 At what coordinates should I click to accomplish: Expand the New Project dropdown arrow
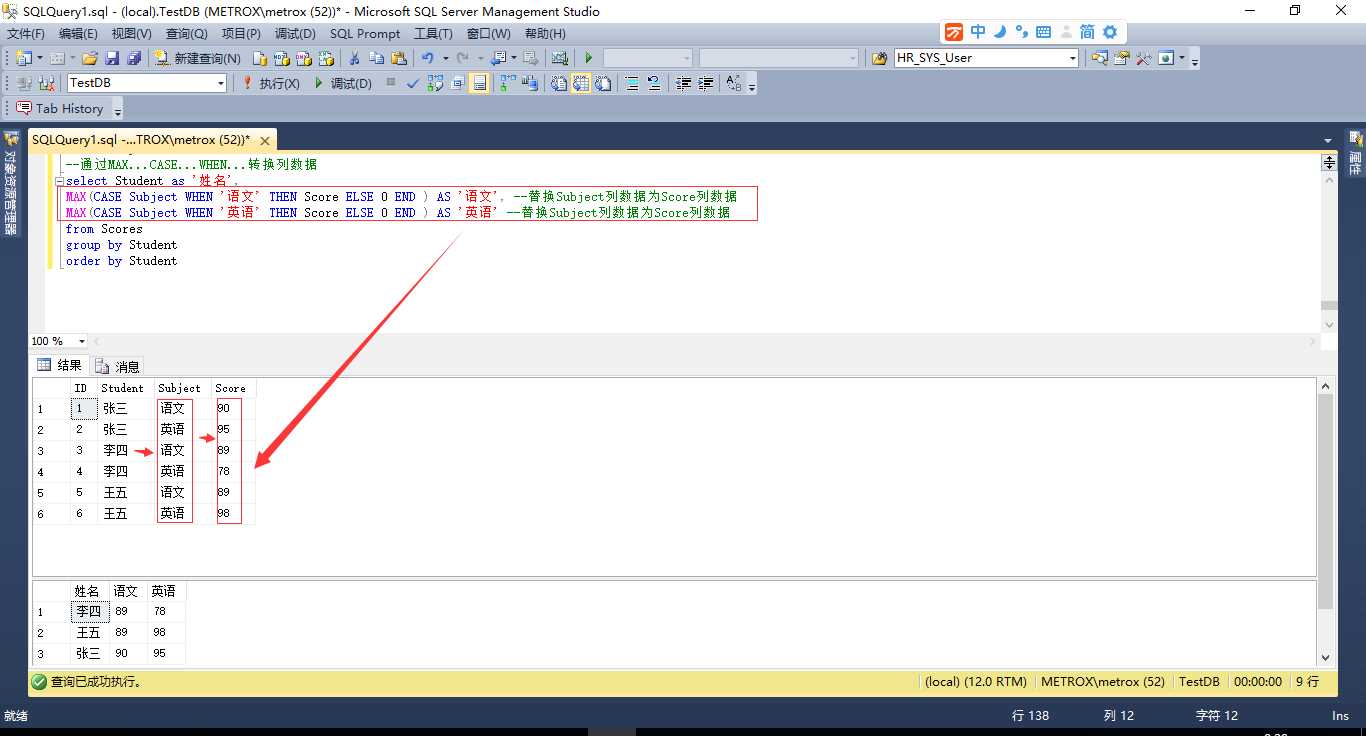click(x=40, y=58)
